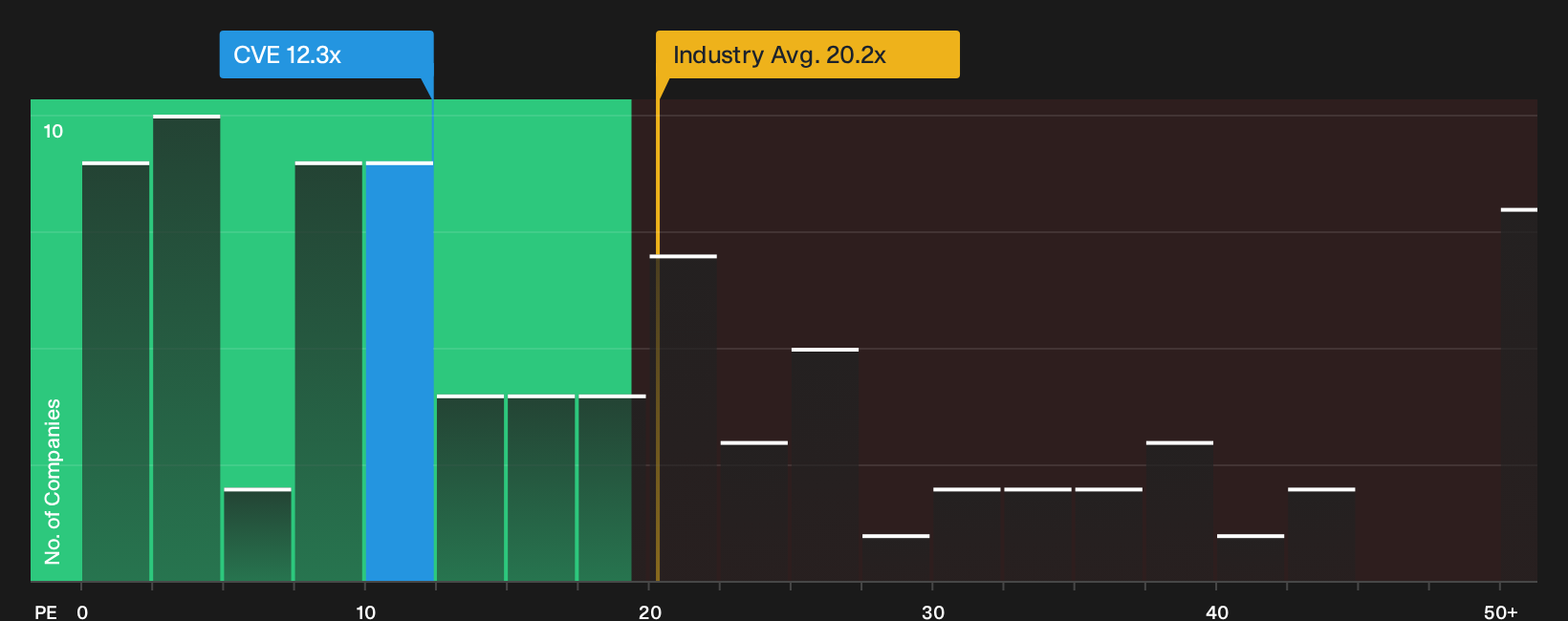The height and width of the screenshot is (621, 1568).
Task: Click the x-axis label 20
Action: click(x=649, y=611)
